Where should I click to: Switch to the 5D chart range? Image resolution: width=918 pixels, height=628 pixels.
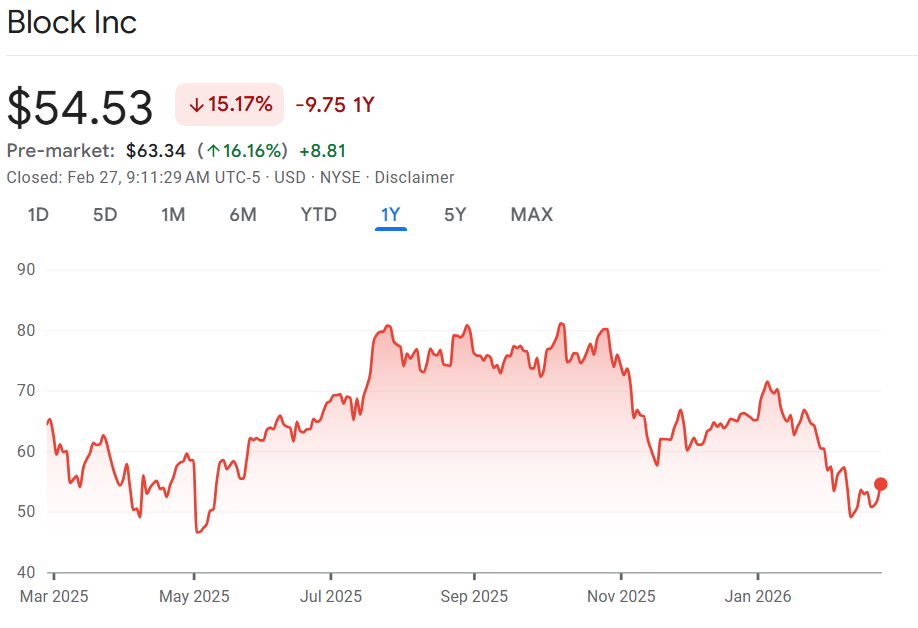point(105,215)
